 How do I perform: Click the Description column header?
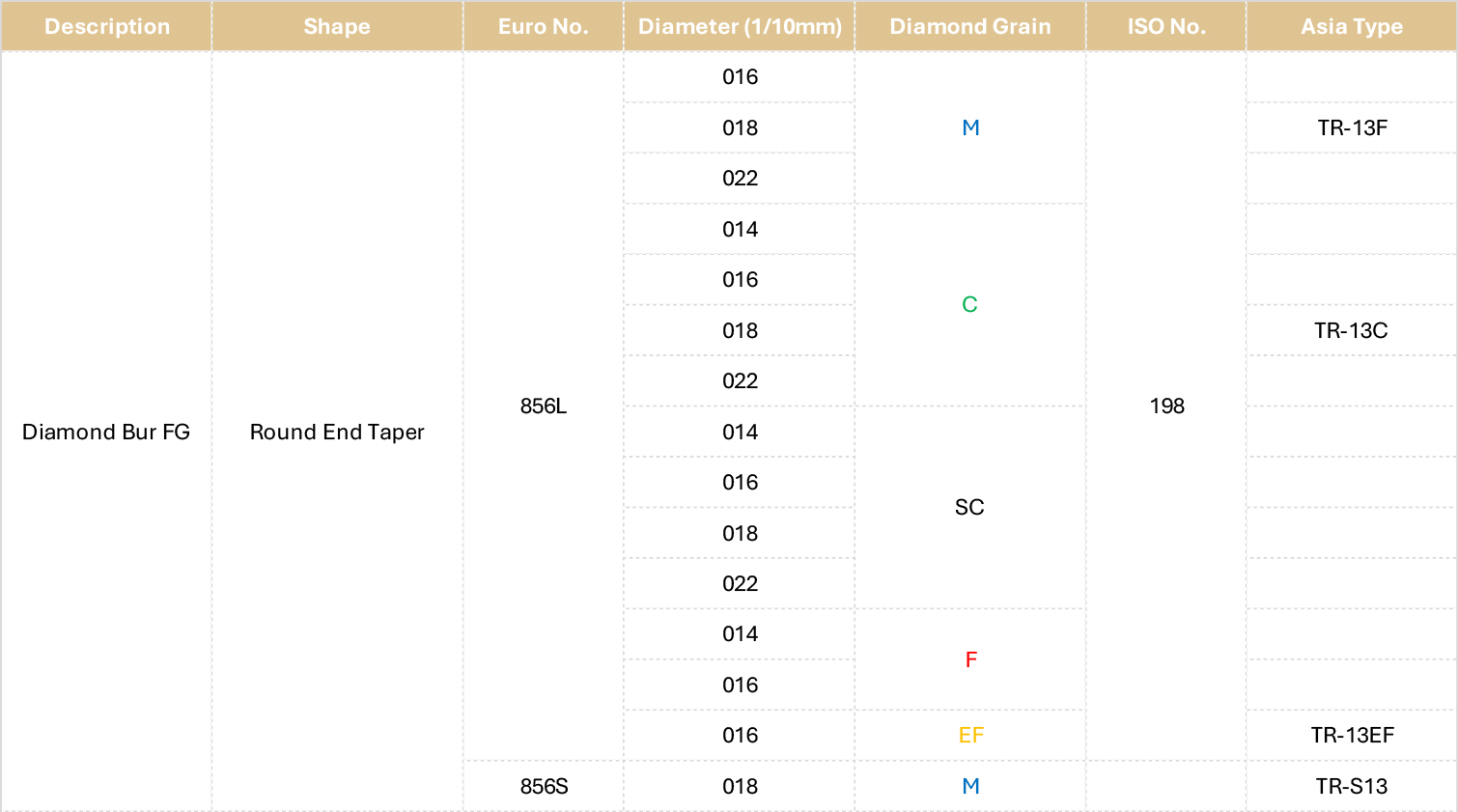click(106, 26)
